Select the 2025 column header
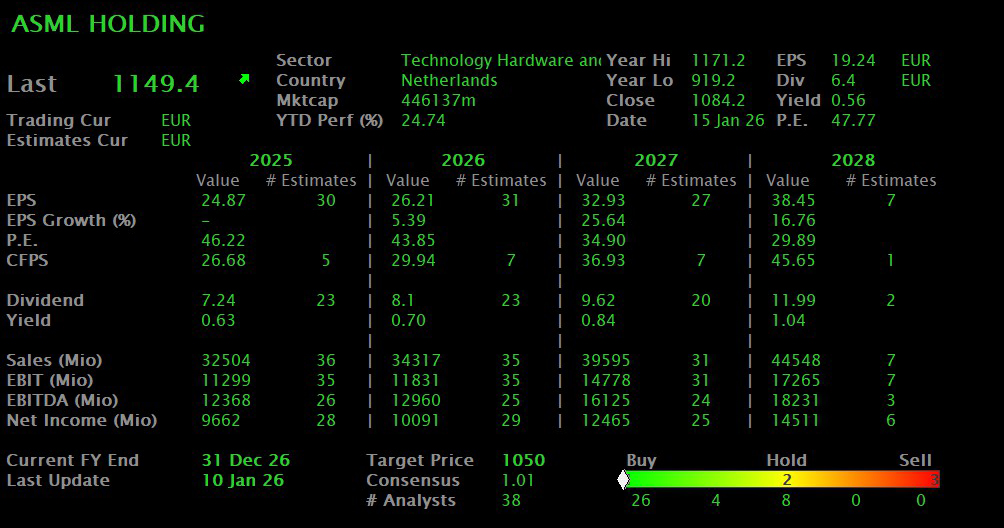Screen dimensions: 1004x528 [271, 160]
